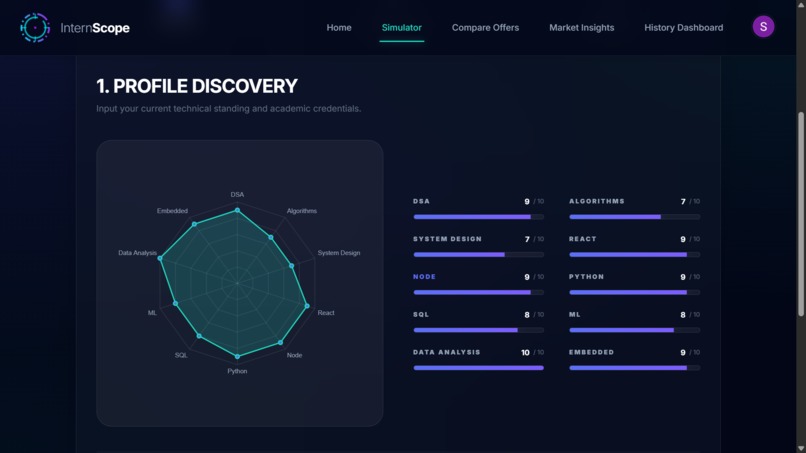Screen dimensions: 806x453
Task: Click the InternScope circular logo icon
Action: [x=35, y=28]
